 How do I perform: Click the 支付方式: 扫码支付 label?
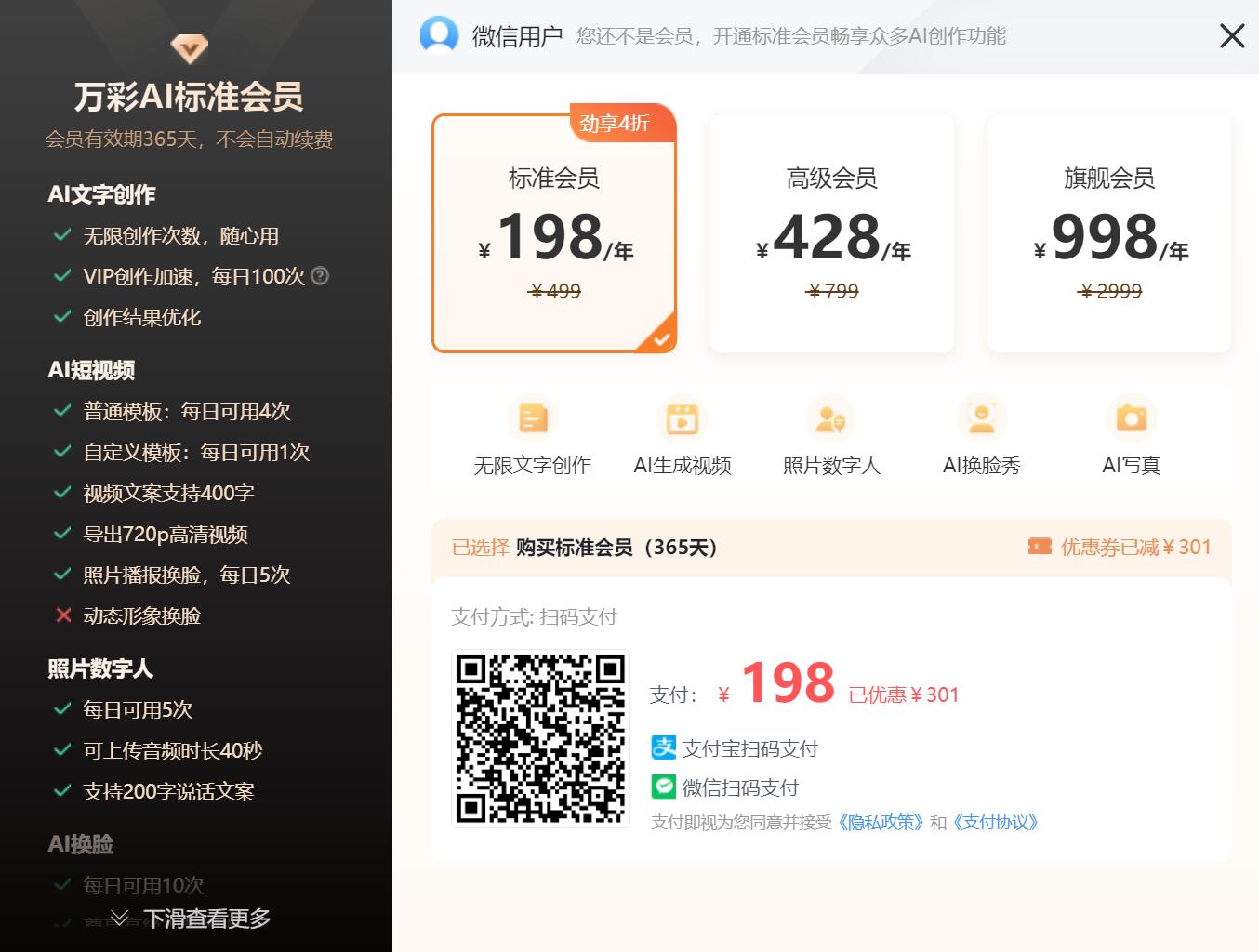535,616
